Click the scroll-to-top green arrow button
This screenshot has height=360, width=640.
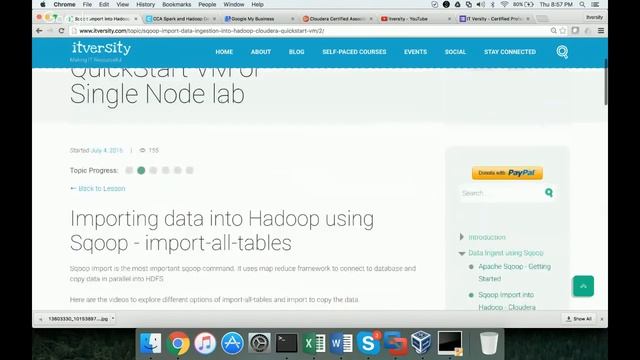(583, 286)
